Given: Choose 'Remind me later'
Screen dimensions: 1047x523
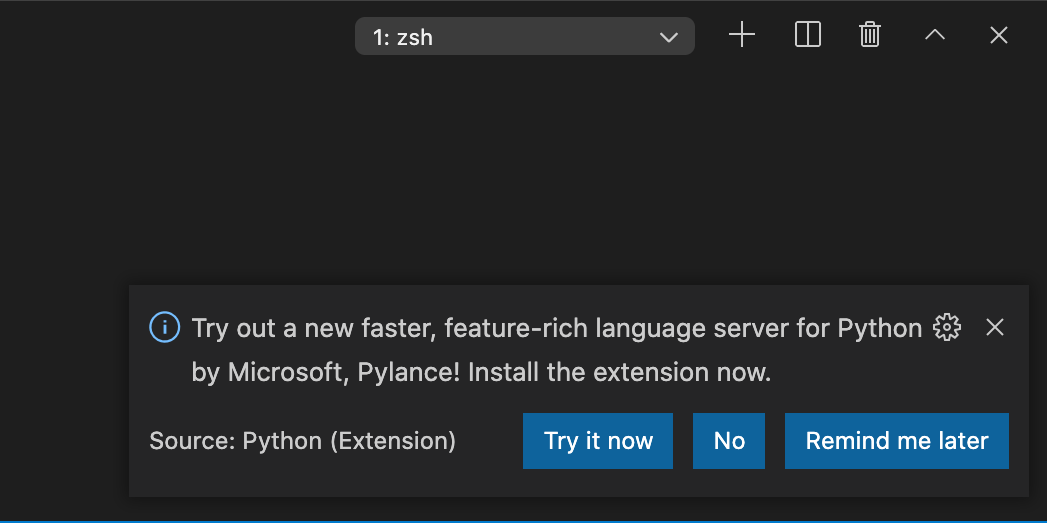Looking at the screenshot, I should (896, 441).
